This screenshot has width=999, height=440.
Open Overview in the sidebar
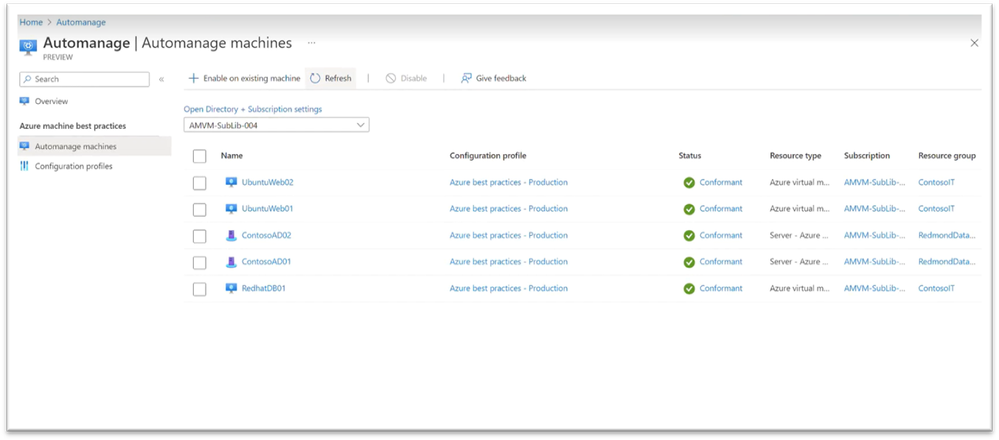[52, 101]
